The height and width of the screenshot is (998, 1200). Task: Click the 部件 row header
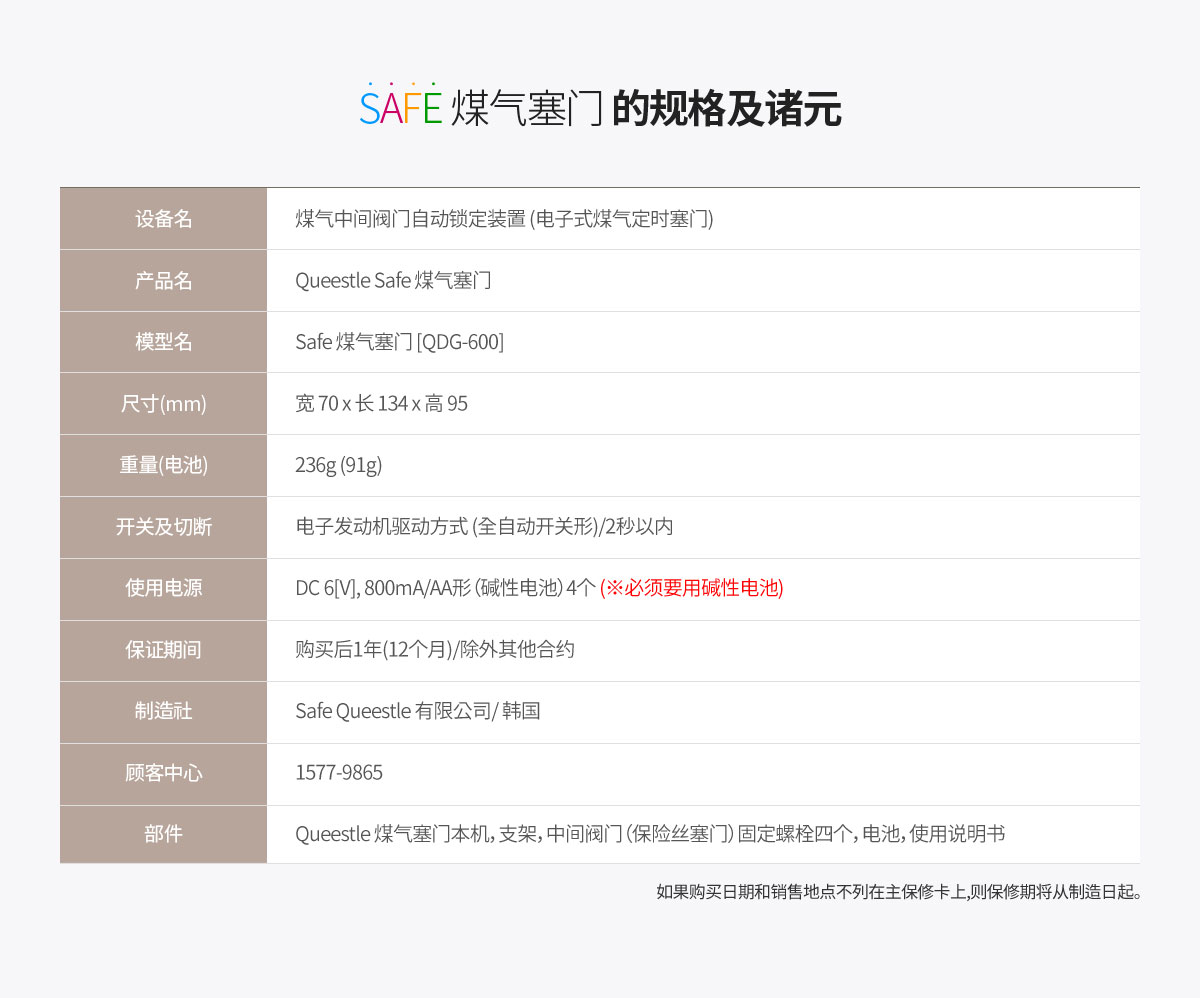(x=163, y=835)
